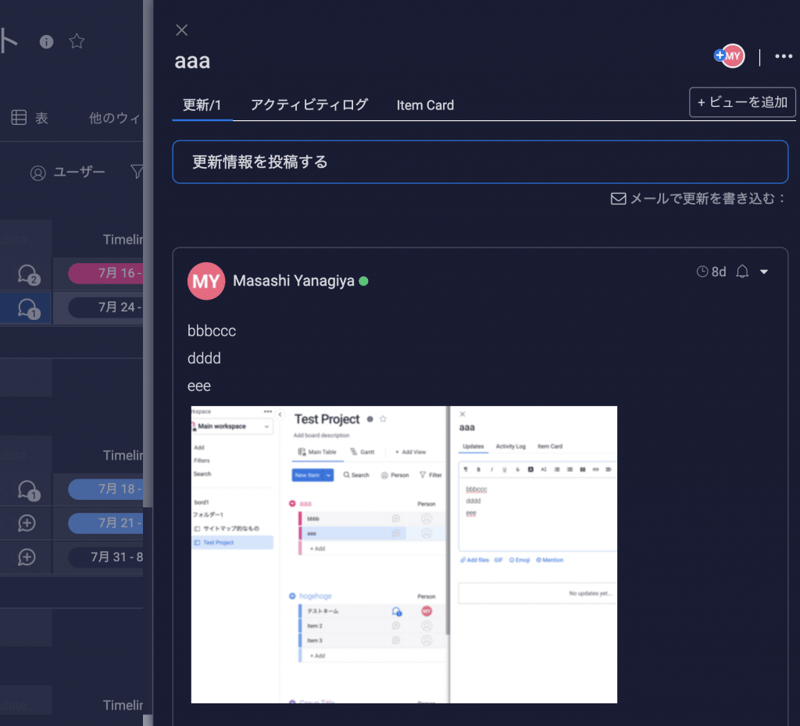This screenshot has width=800, height=726.
Task: Click the clock icon beside 8d
Action: point(702,272)
